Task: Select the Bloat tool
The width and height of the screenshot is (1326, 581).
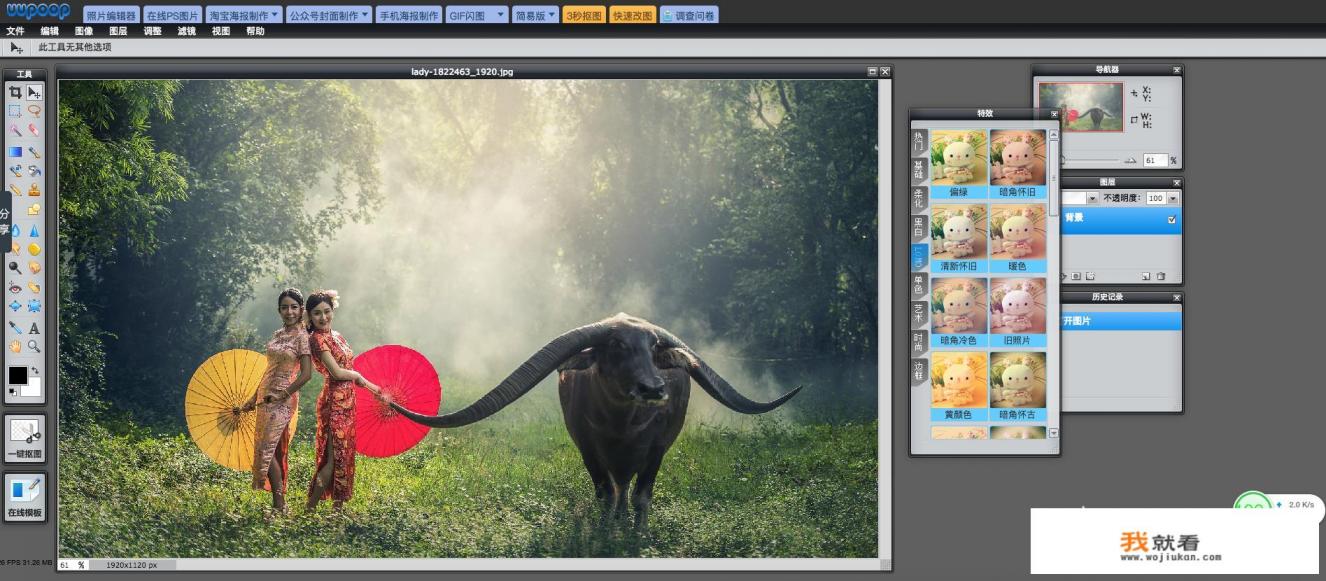Action: 15,306
